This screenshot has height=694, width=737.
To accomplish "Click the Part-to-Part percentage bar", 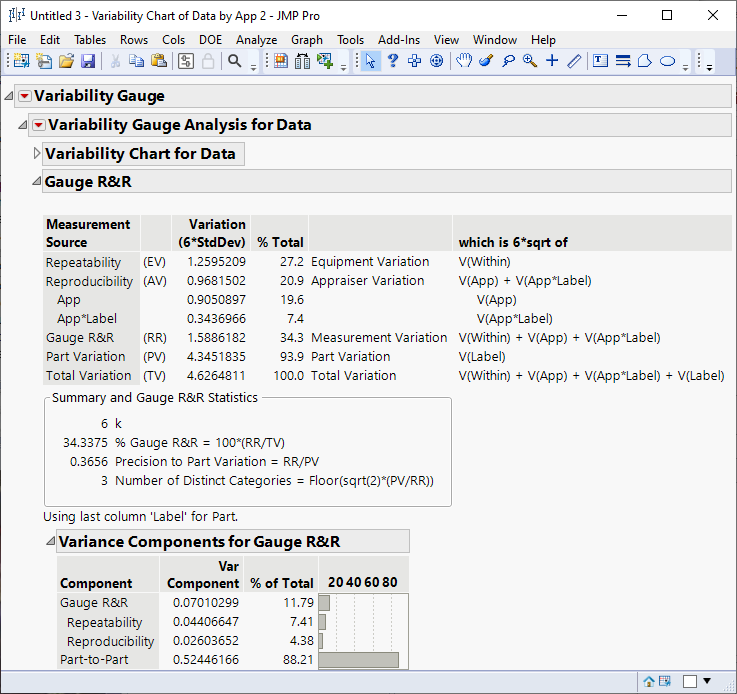I will pos(358,660).
